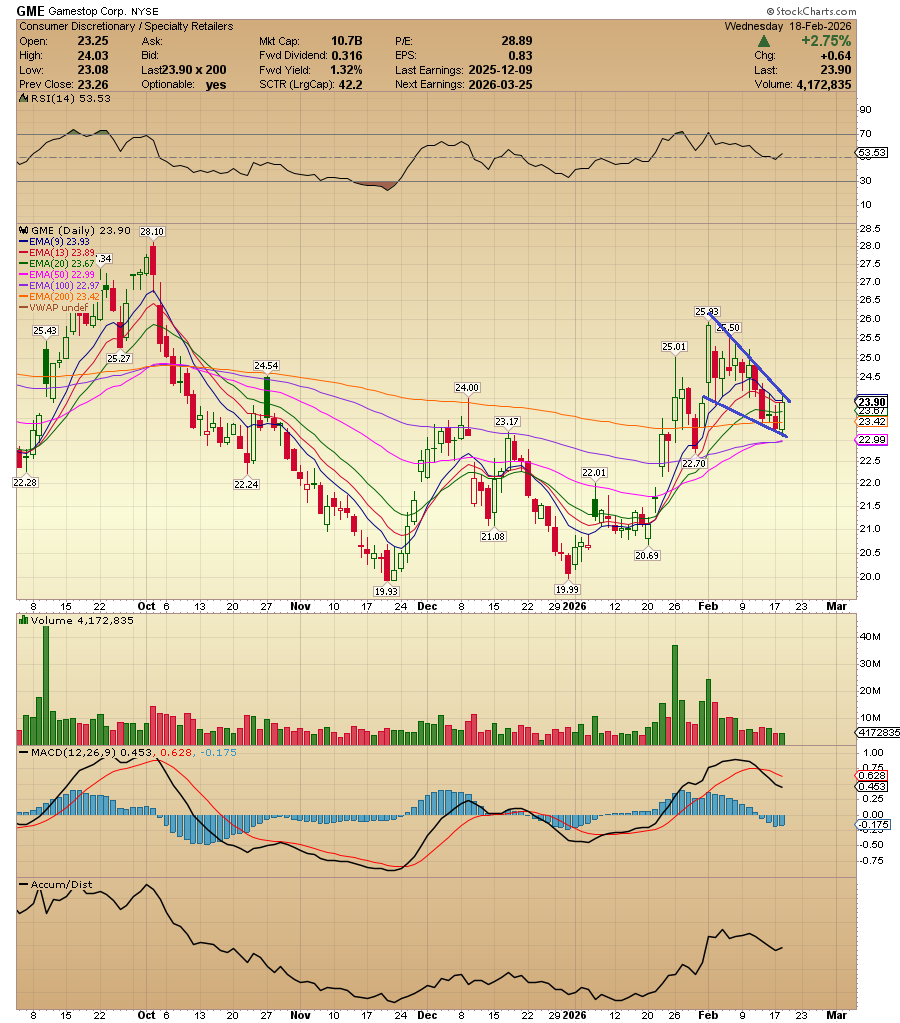Click the 20.69 price annotation
The width and height of the screenshot is (900, 1023).
coord(647,555)
